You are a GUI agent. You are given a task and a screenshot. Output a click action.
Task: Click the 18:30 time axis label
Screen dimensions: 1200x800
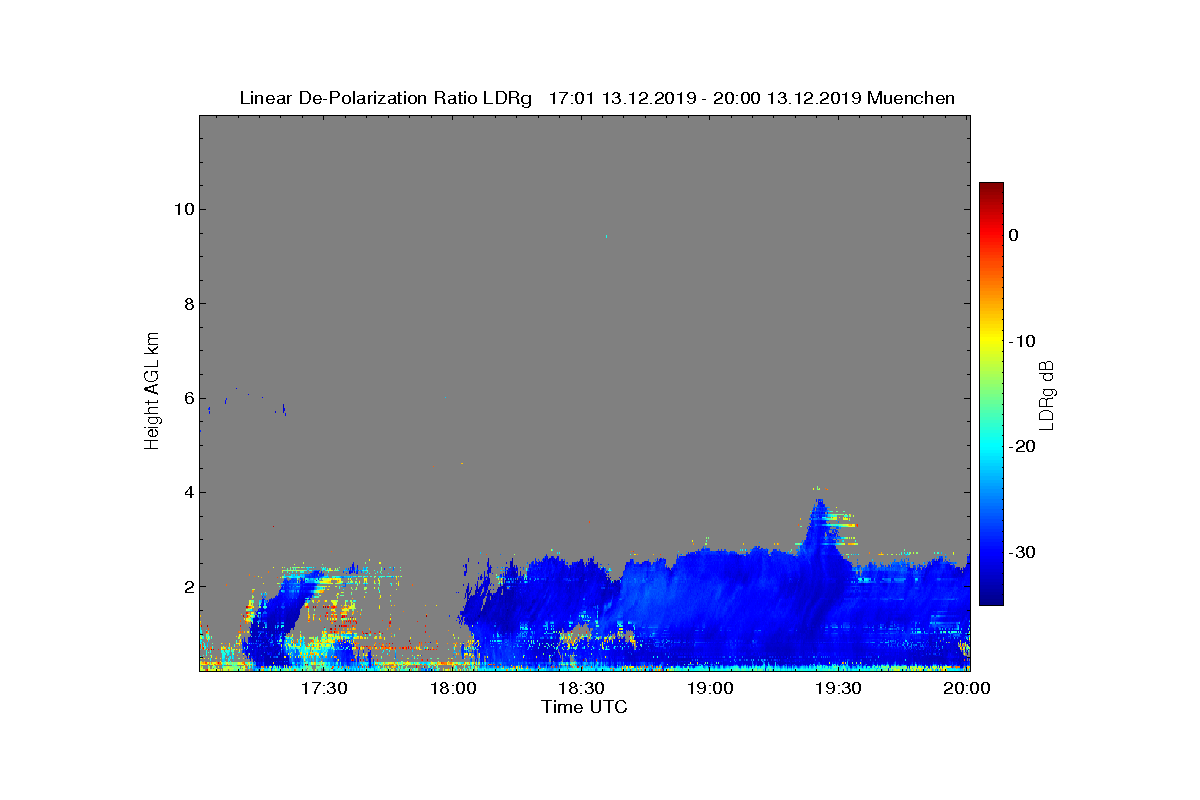click(x=582, y=689)
